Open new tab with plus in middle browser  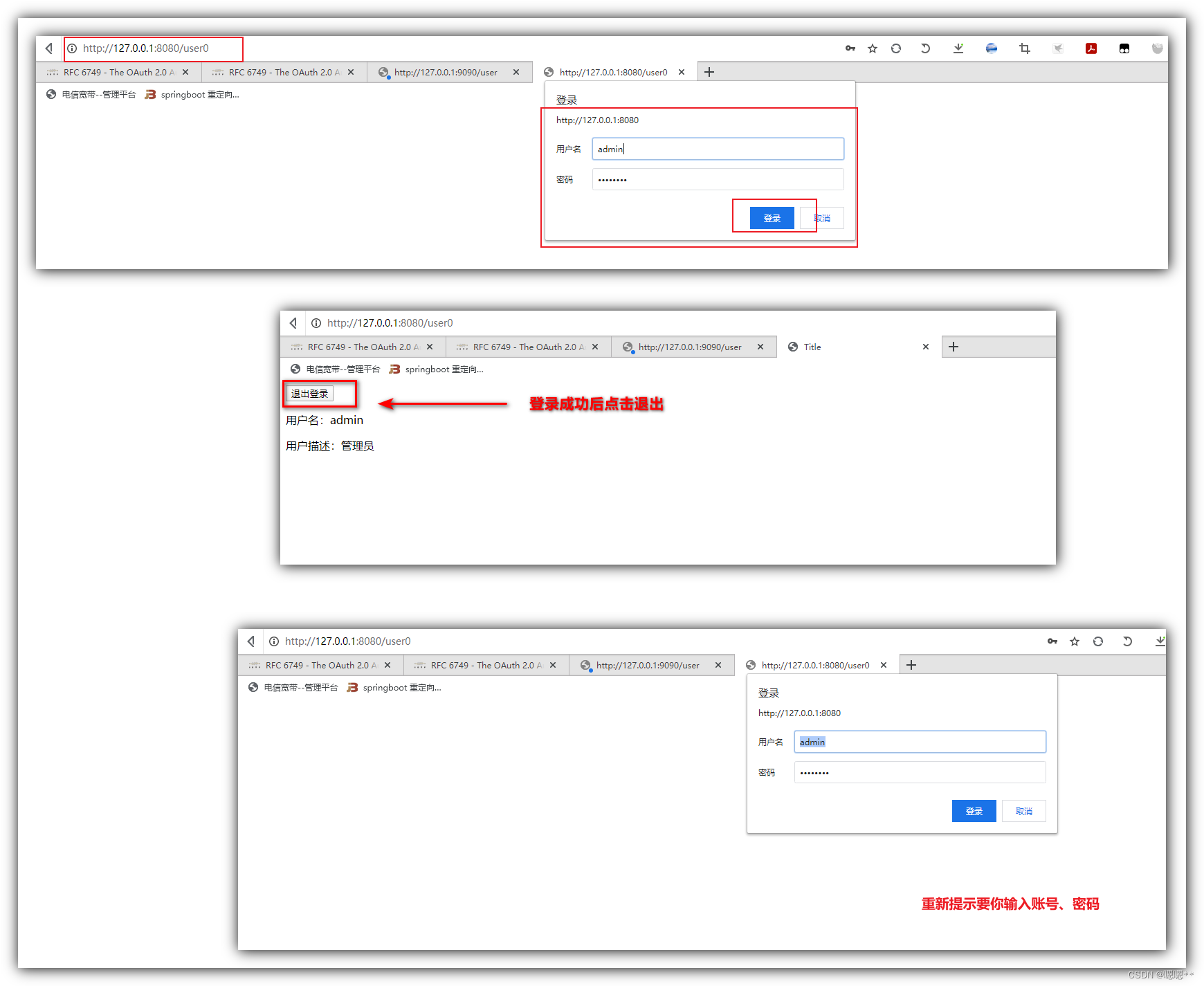coord(954,347)
